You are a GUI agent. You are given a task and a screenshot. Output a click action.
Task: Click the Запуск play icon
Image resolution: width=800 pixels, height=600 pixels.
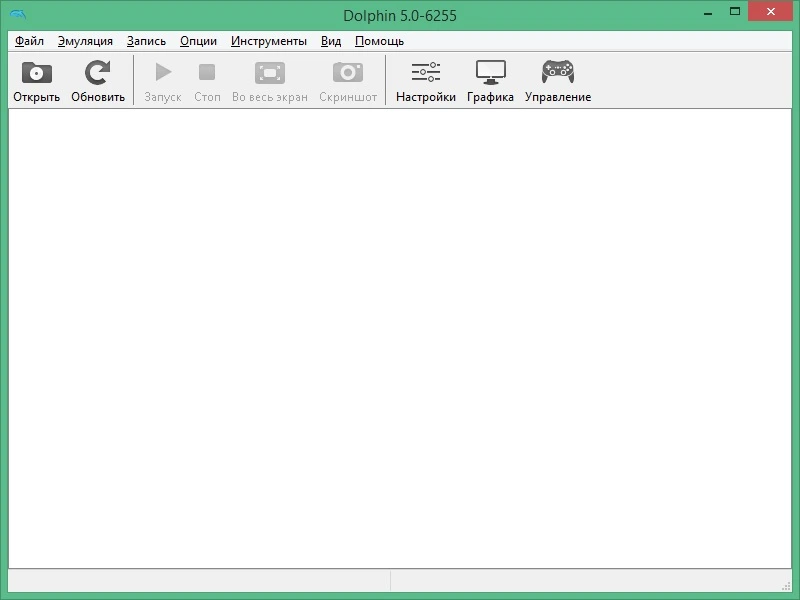point(163,72)
